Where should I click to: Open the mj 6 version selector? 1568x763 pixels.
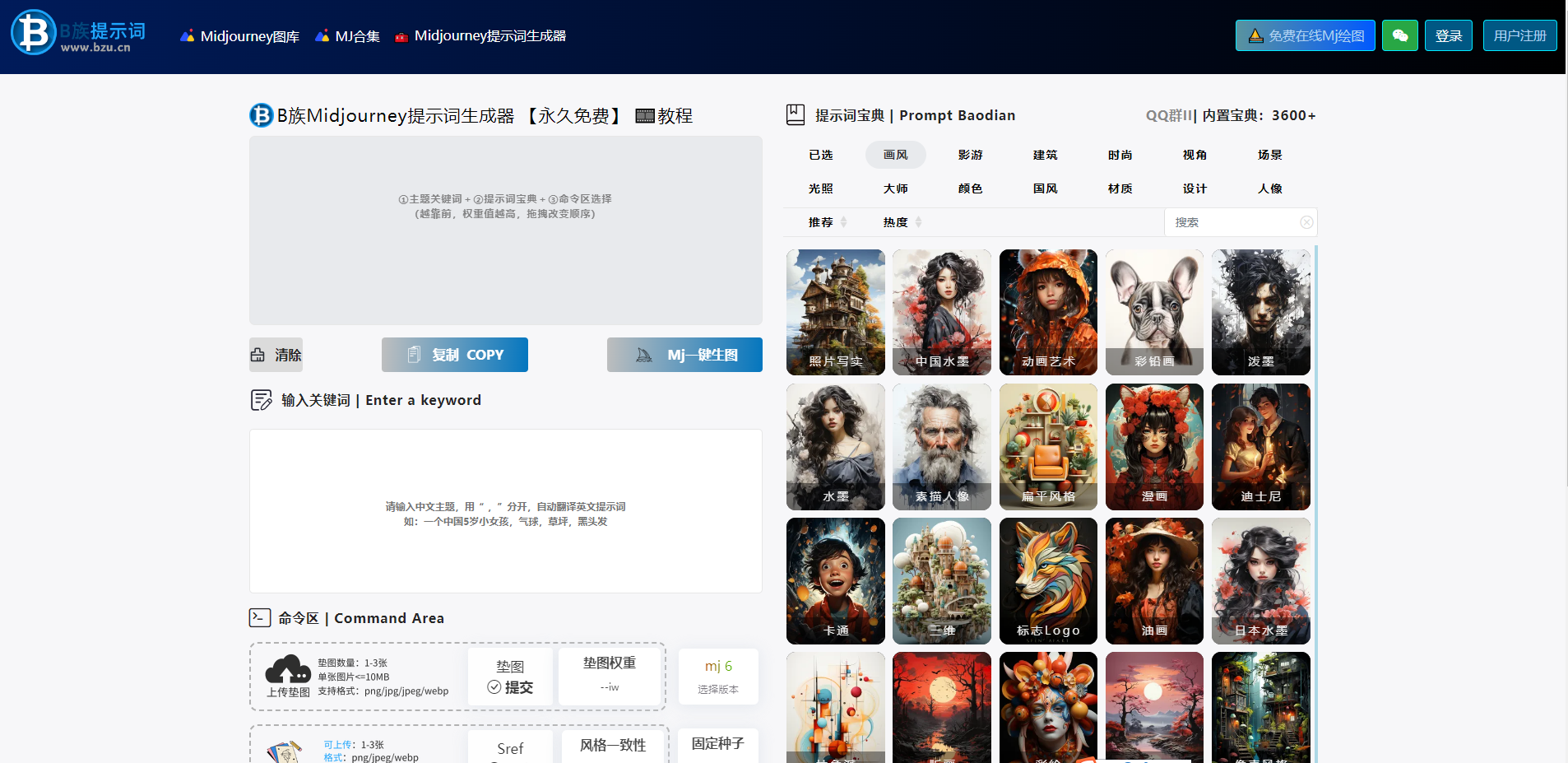point(717,676)
